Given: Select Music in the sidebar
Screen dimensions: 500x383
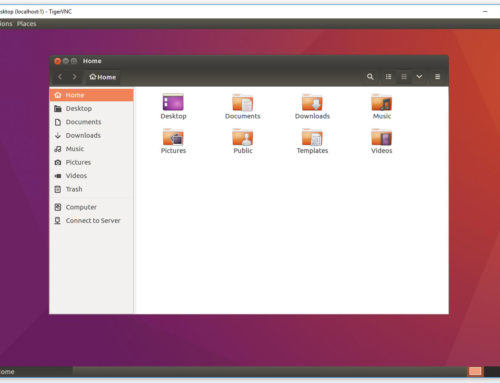Looking at the screenshot, I should click(x=91, y=149).
